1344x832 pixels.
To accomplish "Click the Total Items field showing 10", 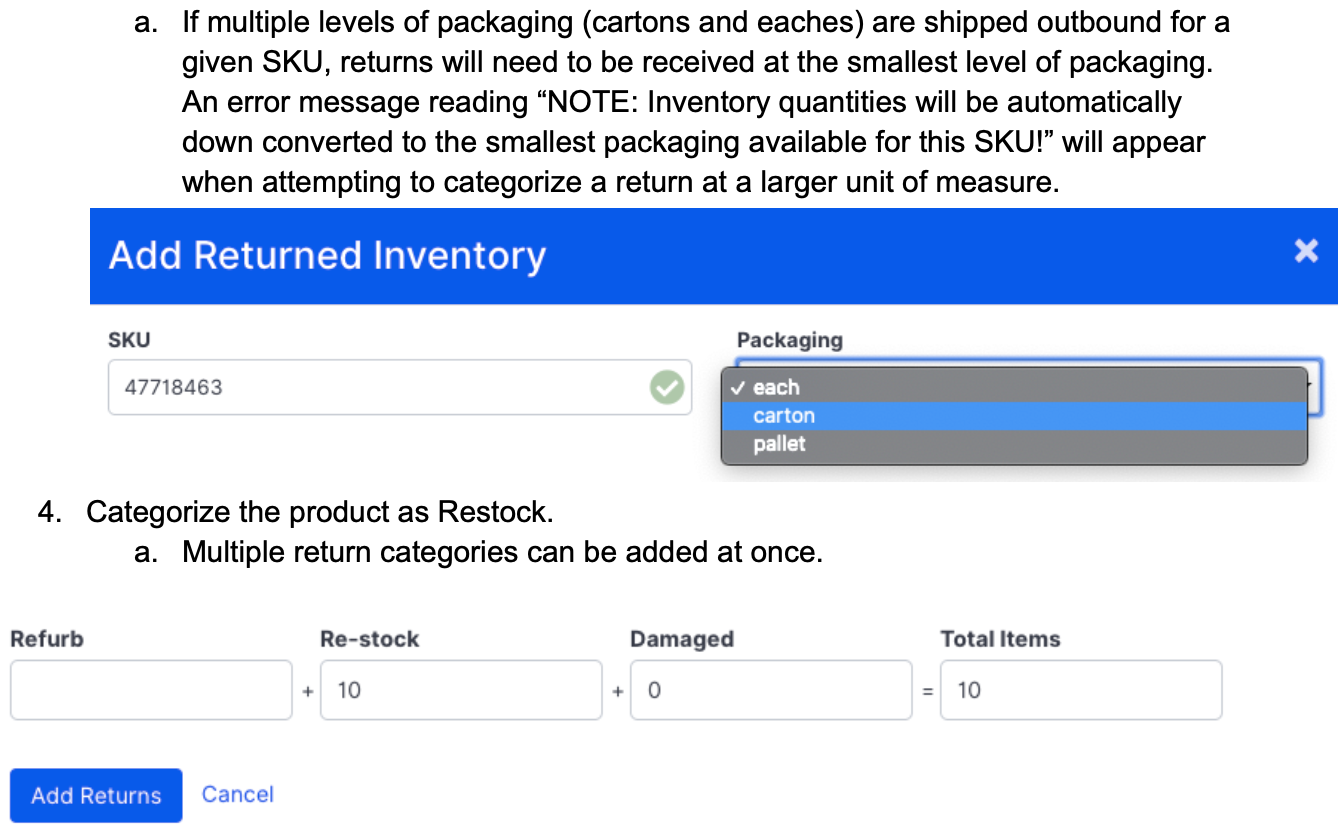I will coord(1080,690).
